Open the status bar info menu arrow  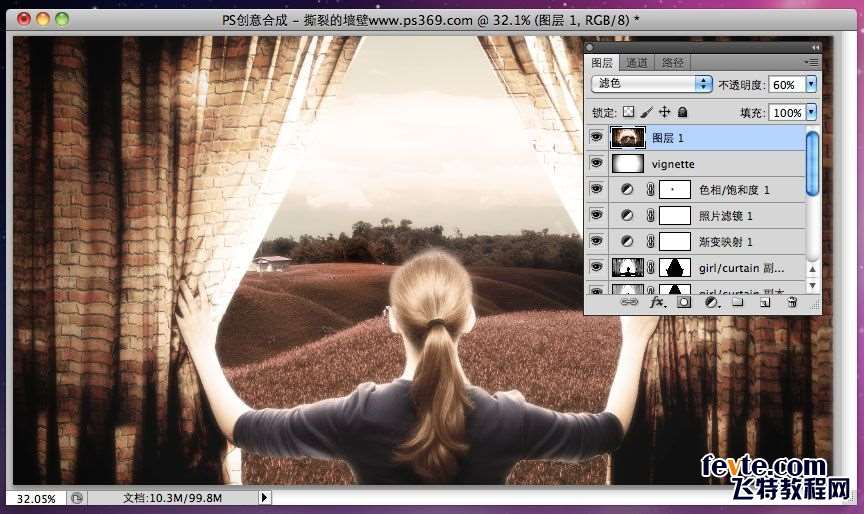264,497
